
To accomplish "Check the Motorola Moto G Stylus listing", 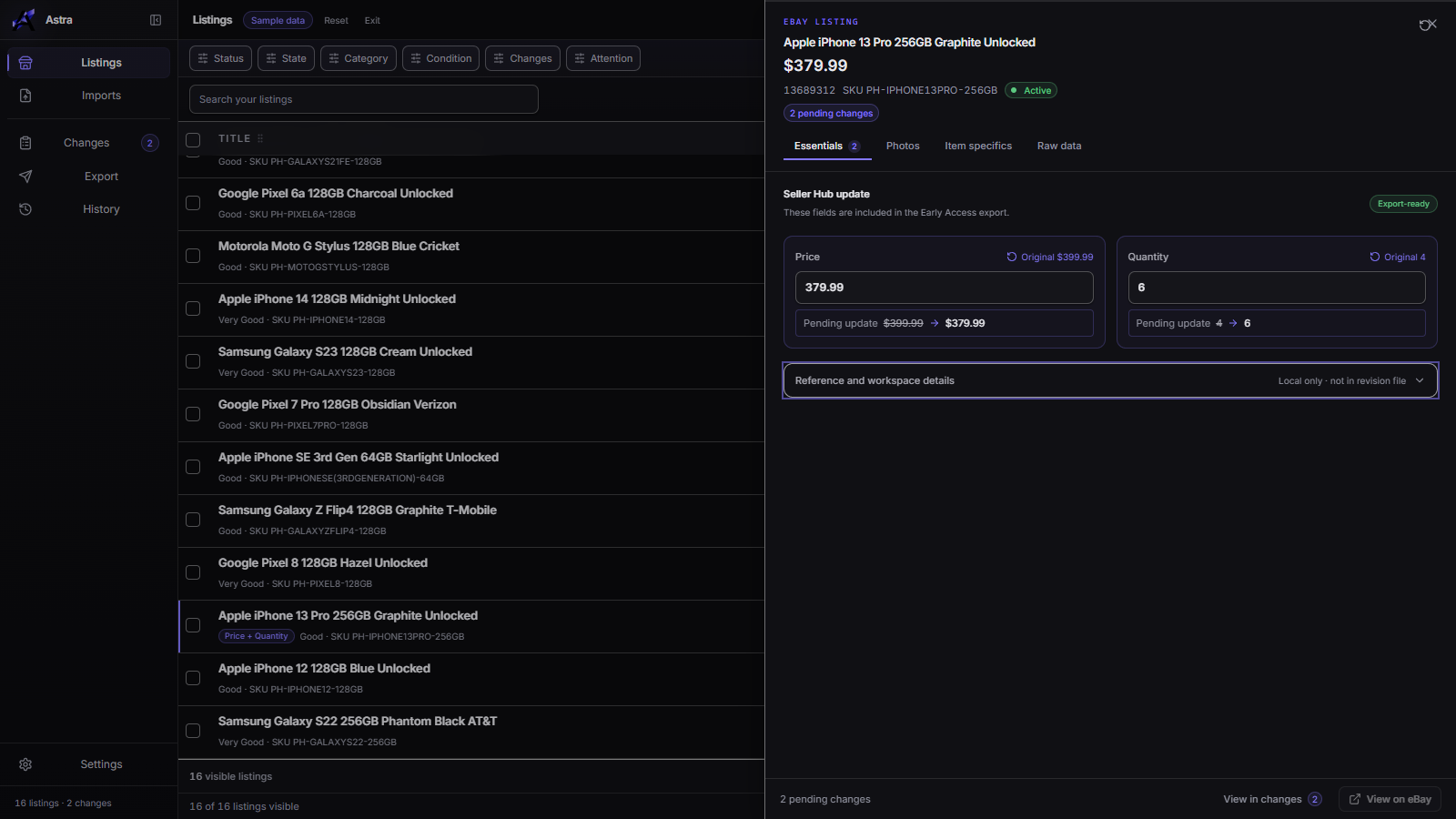I will pyautogui.click(x=193, y=256).
